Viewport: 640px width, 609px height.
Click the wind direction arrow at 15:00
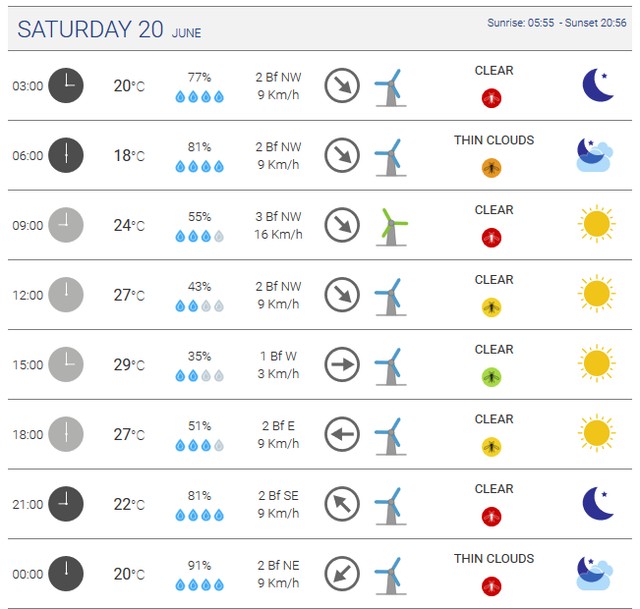[x=342, y=364]
